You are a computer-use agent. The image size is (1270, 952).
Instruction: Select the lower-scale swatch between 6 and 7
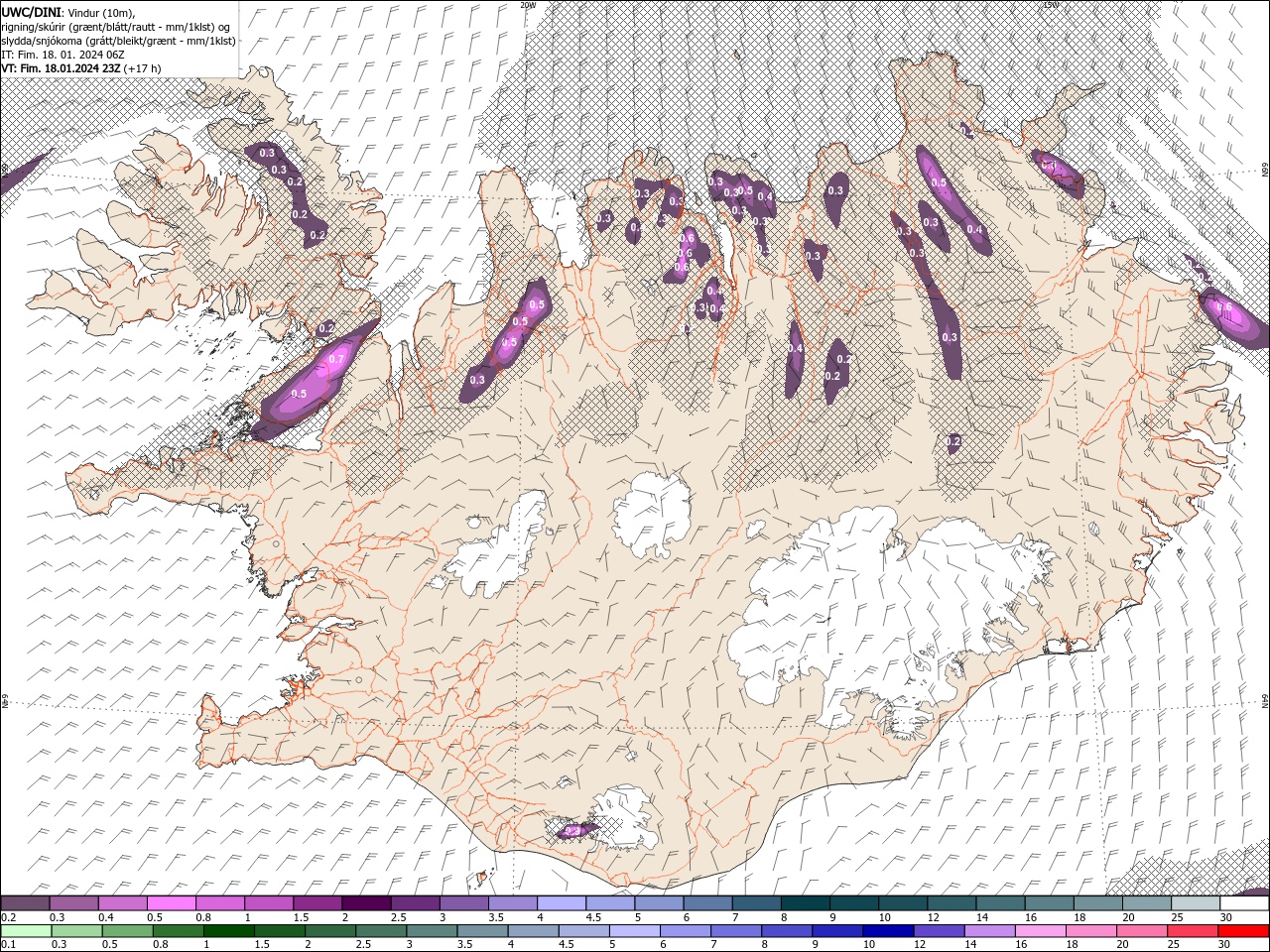685,931
